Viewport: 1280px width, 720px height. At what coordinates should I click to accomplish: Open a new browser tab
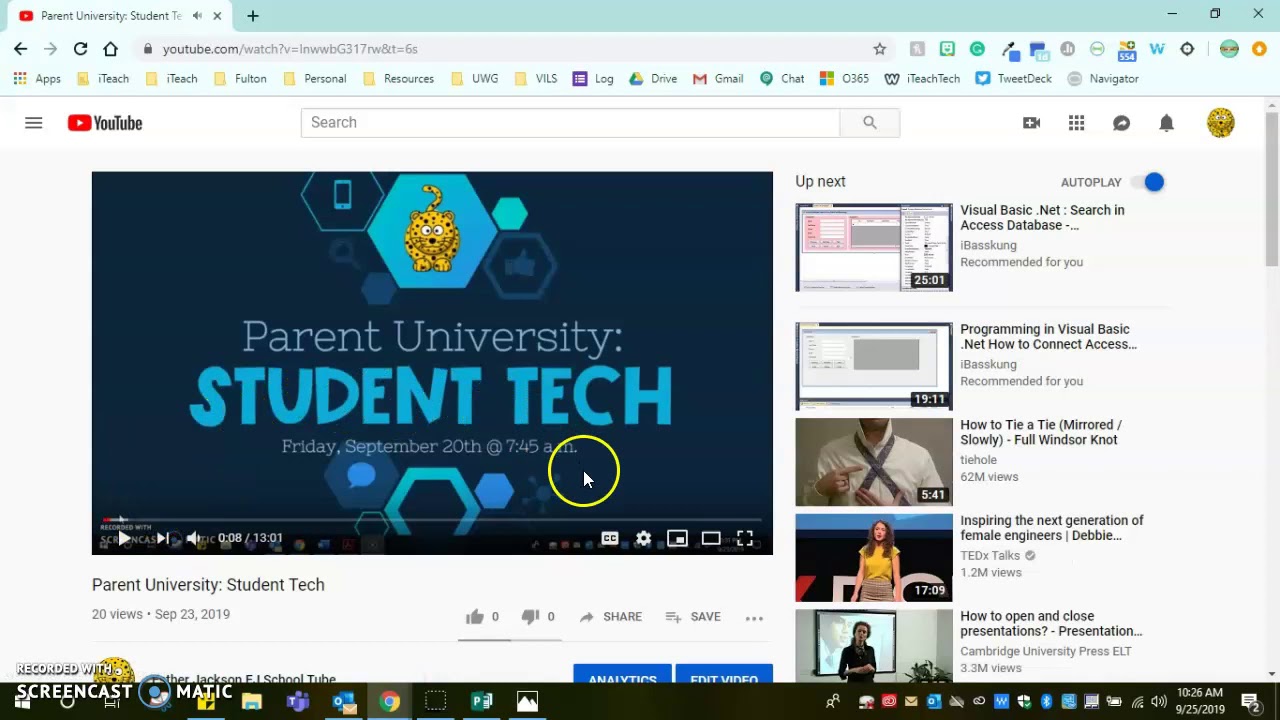pyautogui.click(x=253, y=16)
